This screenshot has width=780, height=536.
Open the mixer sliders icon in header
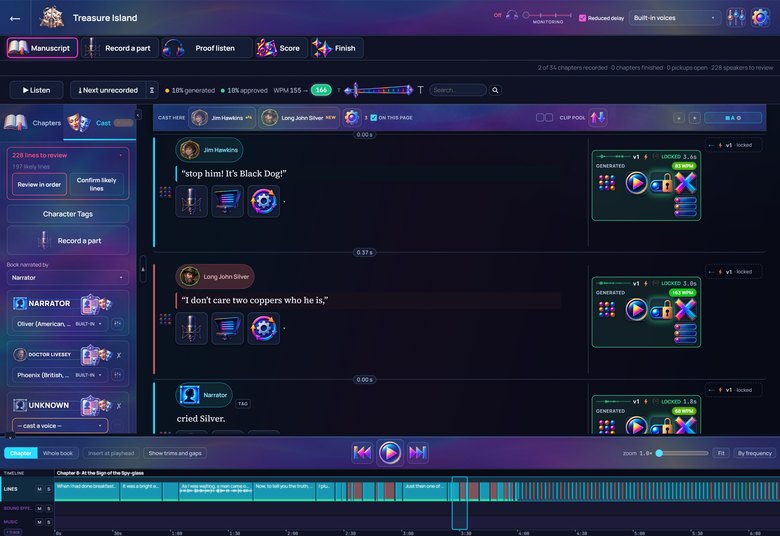pos(736,18)
